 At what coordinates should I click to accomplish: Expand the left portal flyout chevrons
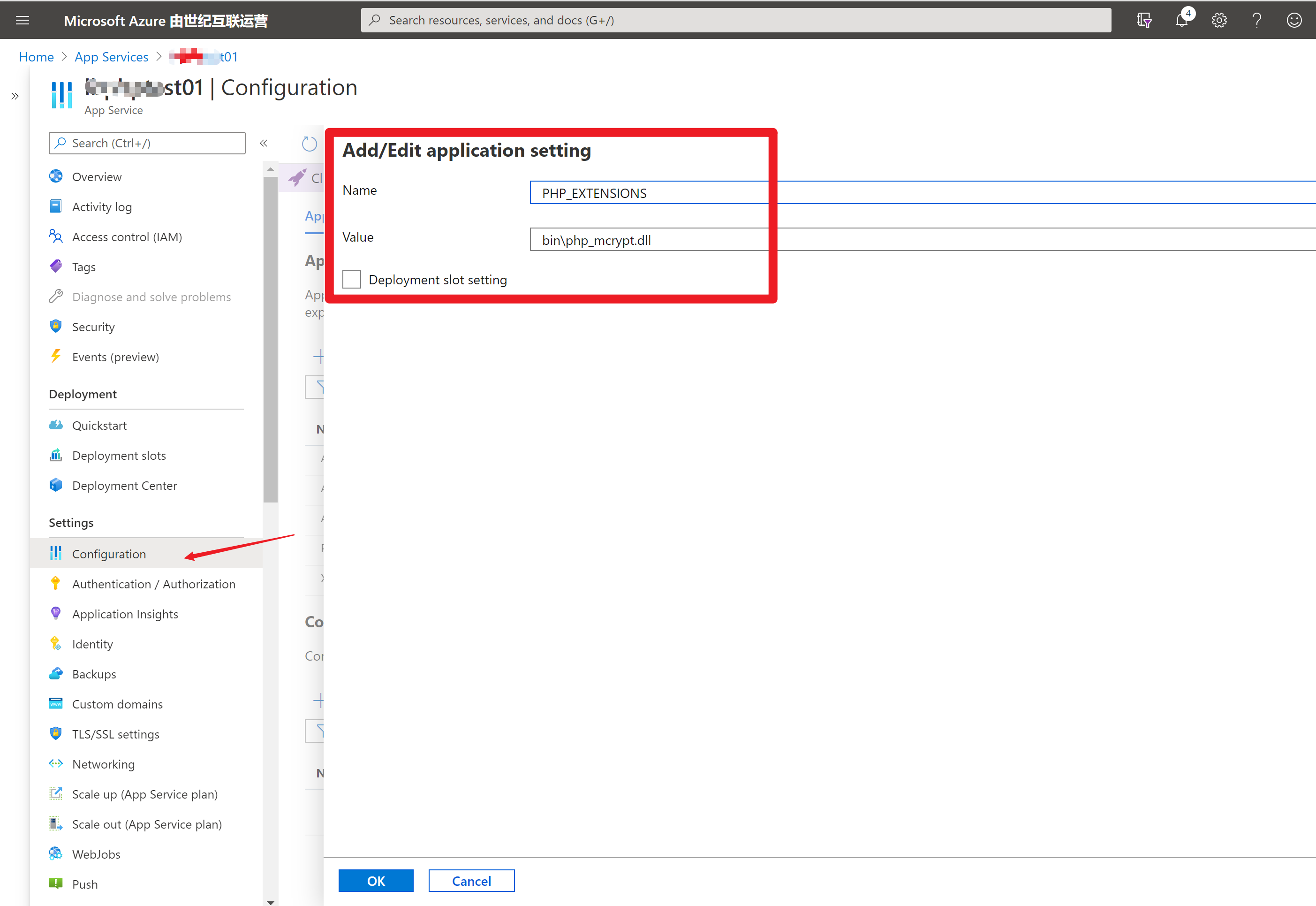[x=15, y=97]
